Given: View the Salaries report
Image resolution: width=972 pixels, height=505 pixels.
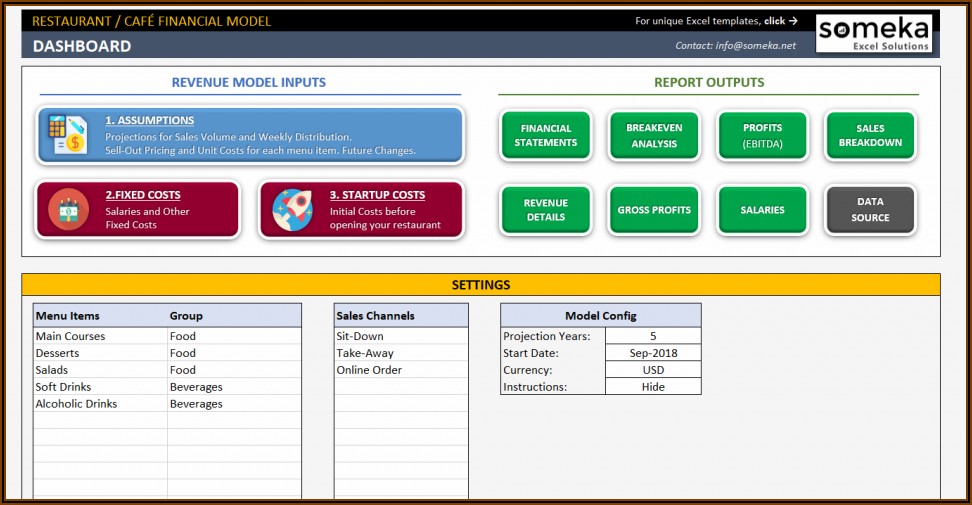Looking at the screenshot, I should click(x=762, y=210).
